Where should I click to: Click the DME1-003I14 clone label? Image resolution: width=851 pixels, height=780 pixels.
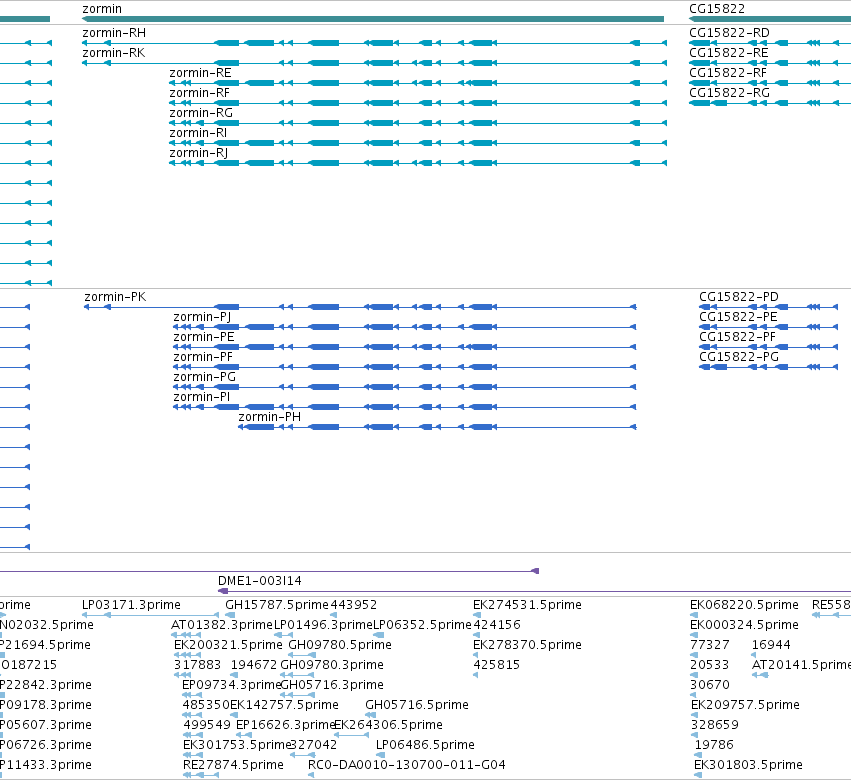click(x=260, y=581)
